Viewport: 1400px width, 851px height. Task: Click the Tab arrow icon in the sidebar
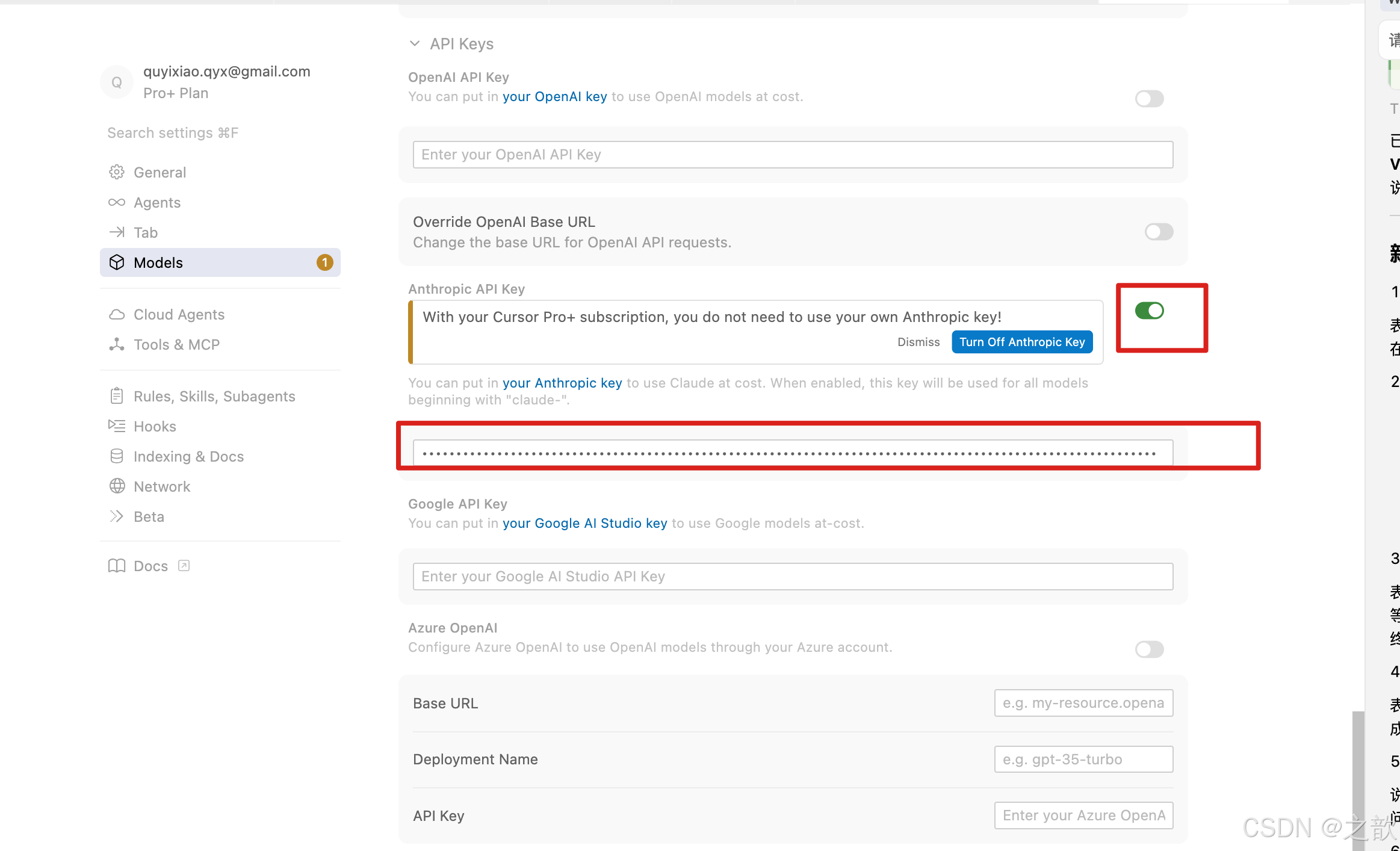coord(117,232)
